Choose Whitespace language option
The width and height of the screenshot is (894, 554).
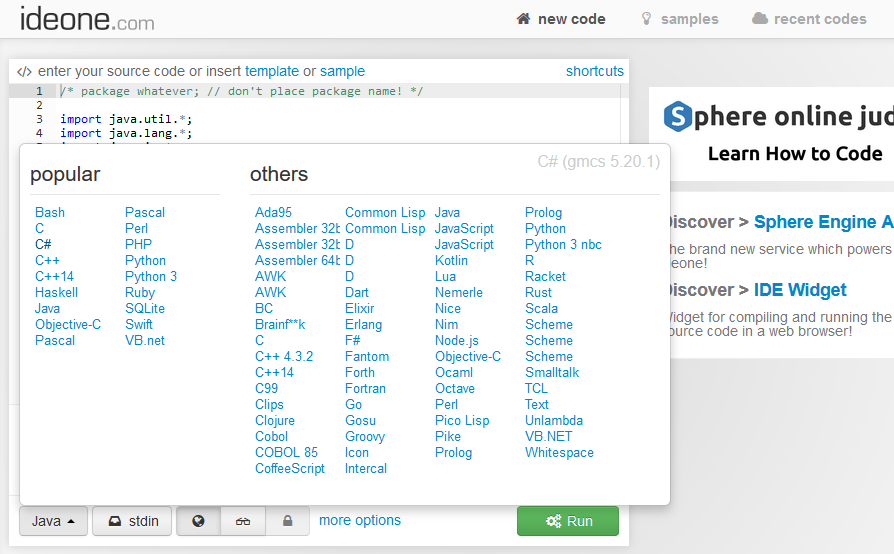point(559,452)
